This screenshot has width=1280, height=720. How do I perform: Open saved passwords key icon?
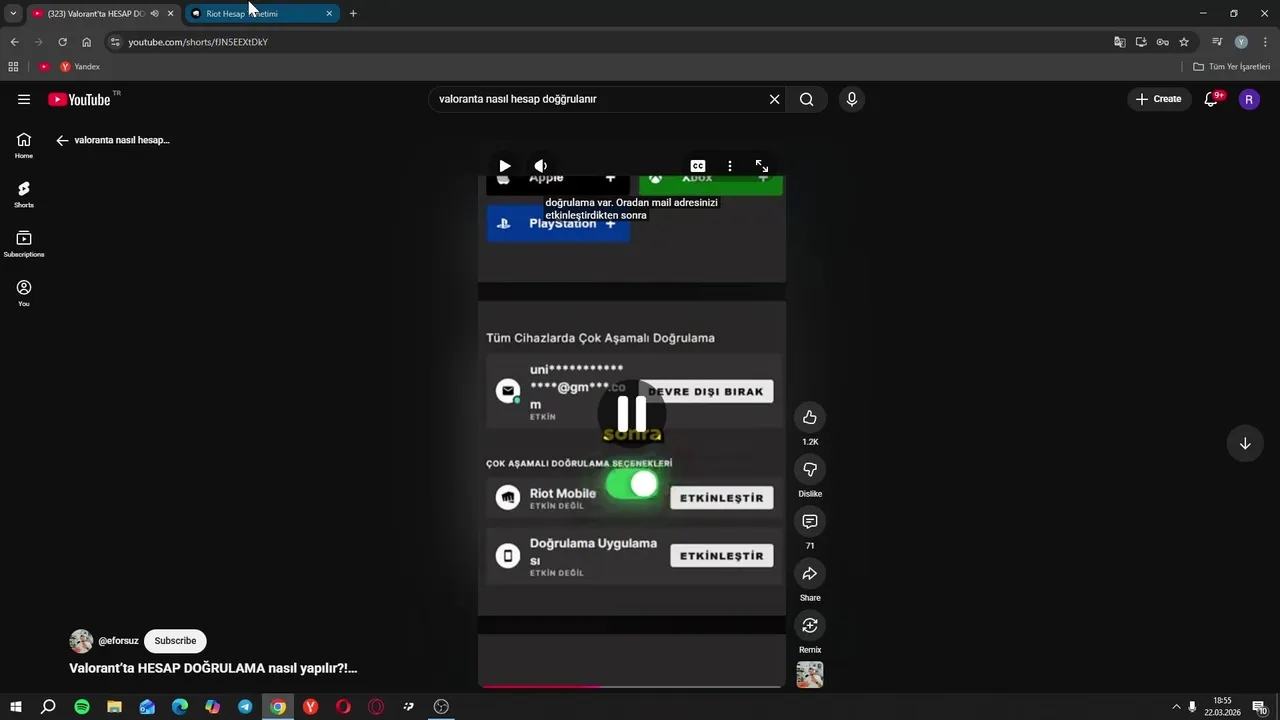coord(1162,42)
